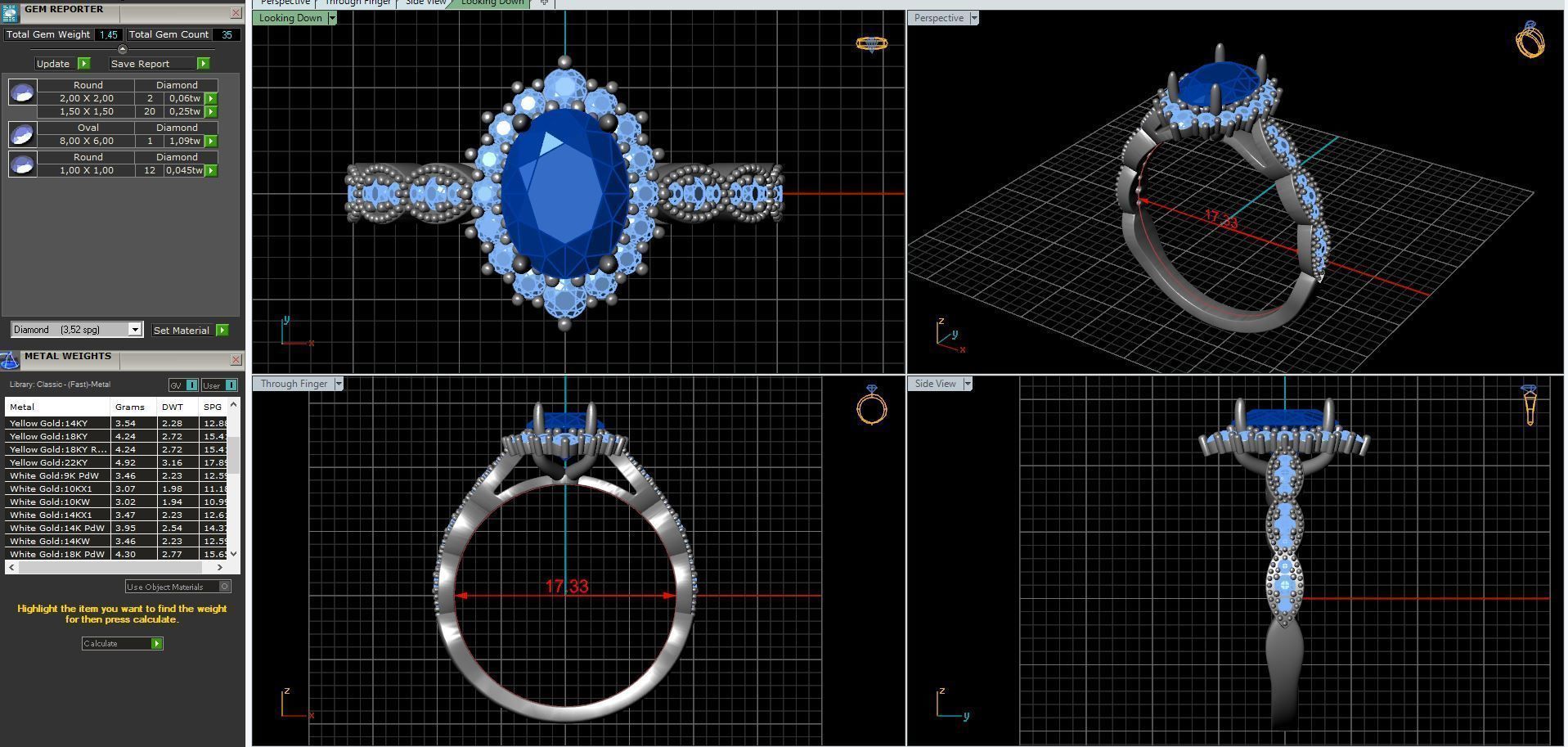Click the Update button
Image resolution: width=1568 pixels, height=747 pixels.
tap(62, 64)
